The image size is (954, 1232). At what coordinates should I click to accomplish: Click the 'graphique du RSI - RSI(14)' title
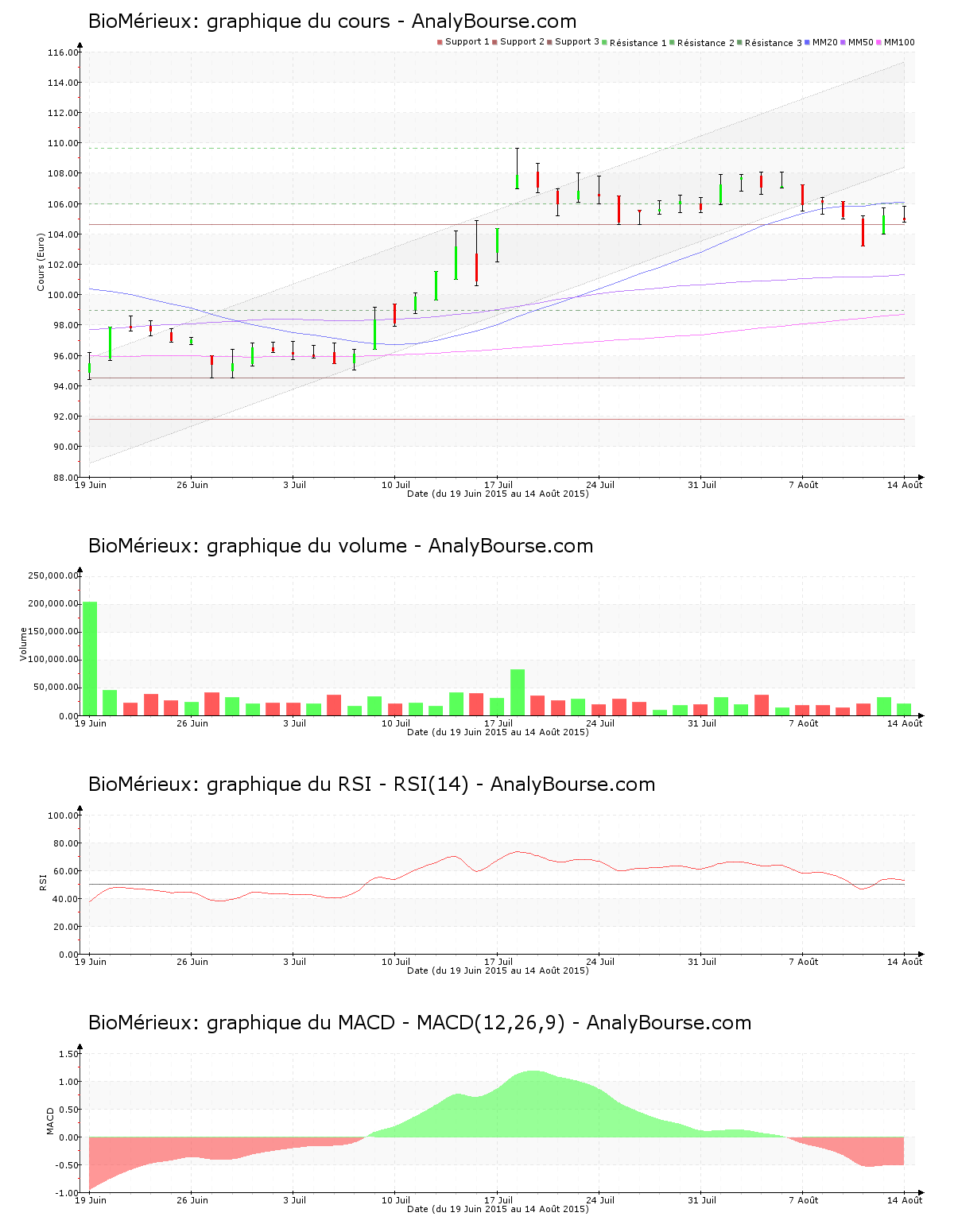coord(371,785)
